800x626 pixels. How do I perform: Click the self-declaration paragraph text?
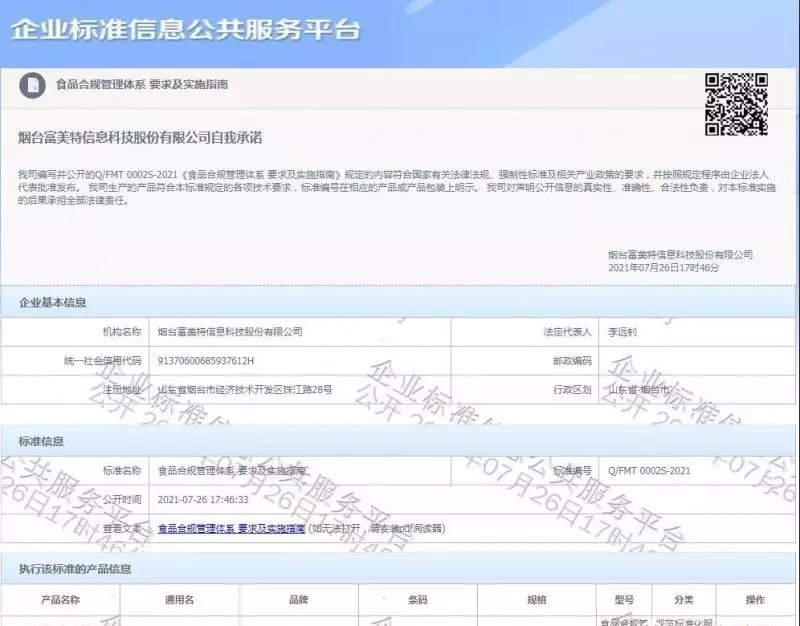397,187
